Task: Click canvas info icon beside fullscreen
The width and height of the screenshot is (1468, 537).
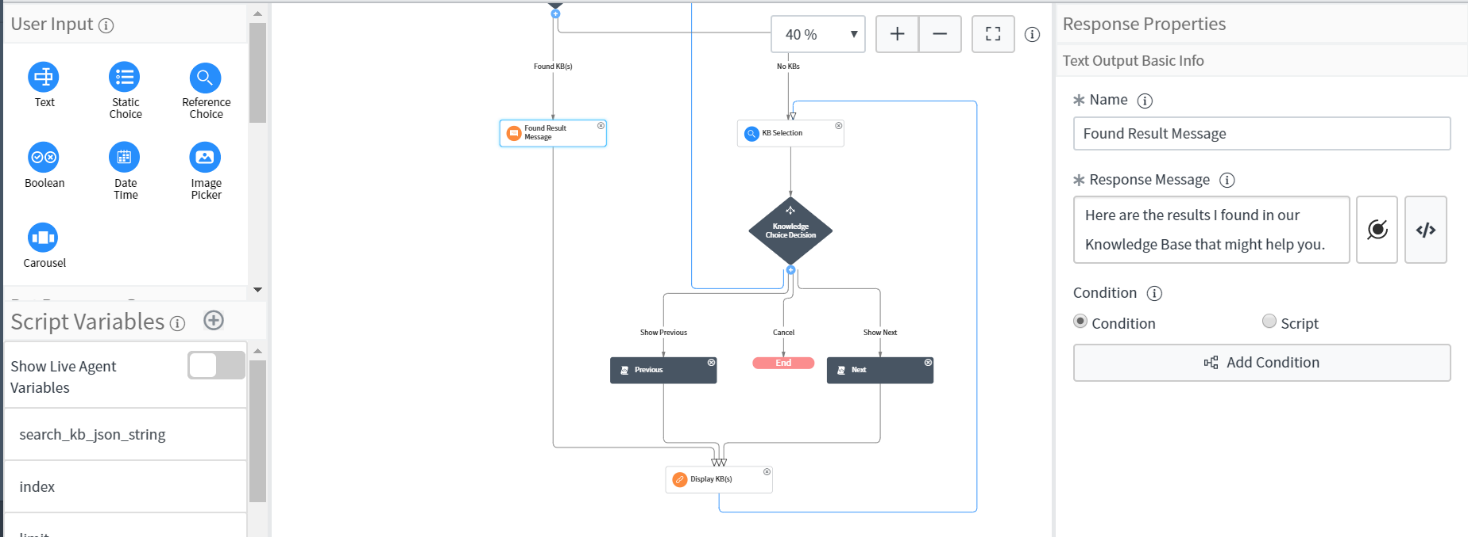Action: (x=1033, y=34)
